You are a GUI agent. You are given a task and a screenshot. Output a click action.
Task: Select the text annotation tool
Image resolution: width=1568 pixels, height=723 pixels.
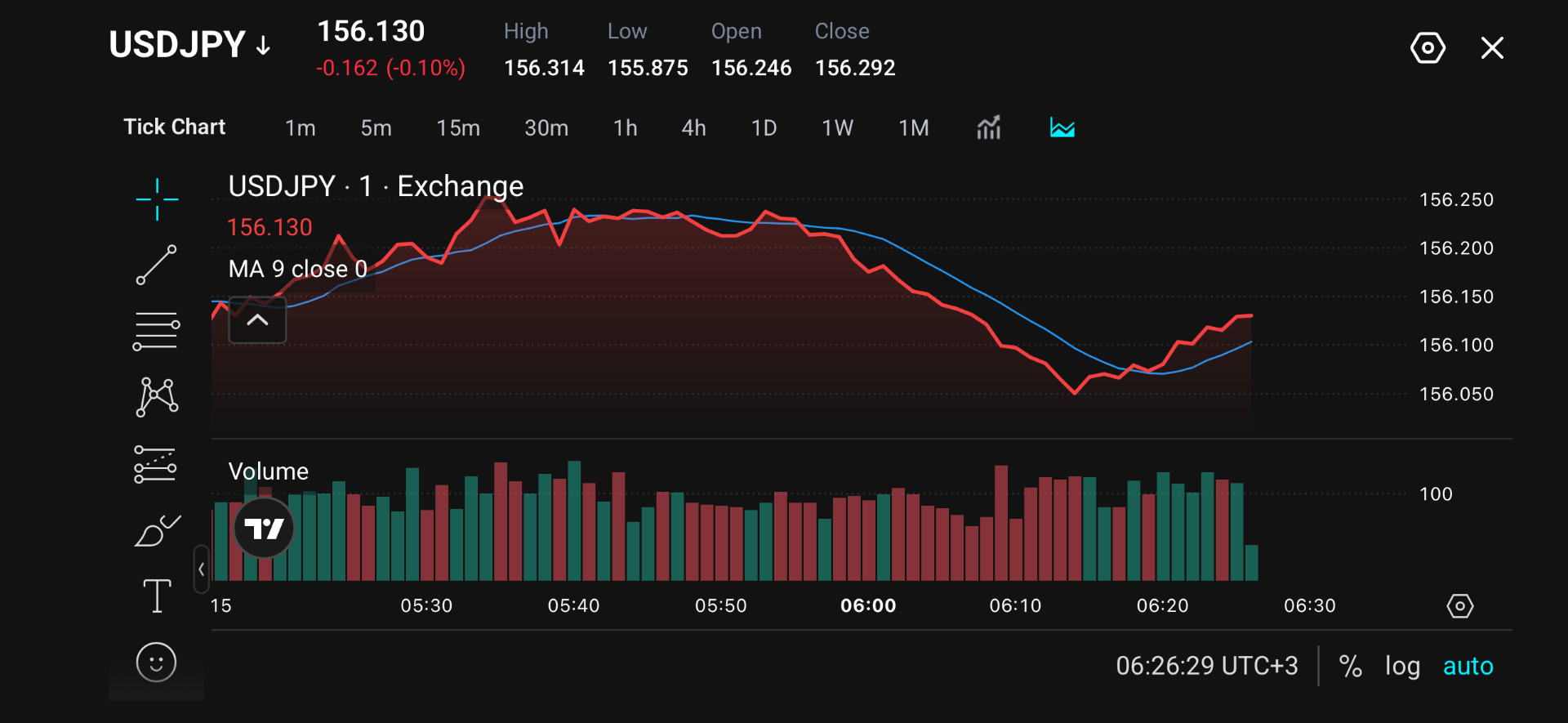pos(157,596)
